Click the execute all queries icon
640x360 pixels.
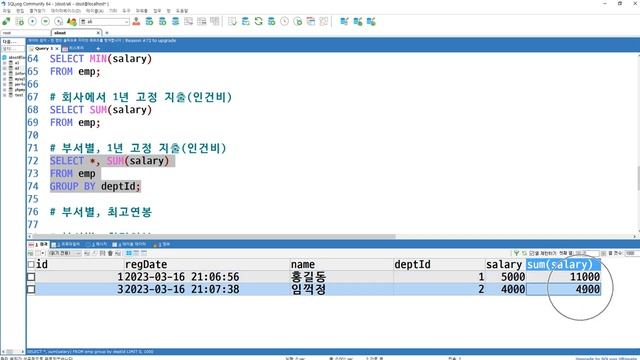[45, 21]
